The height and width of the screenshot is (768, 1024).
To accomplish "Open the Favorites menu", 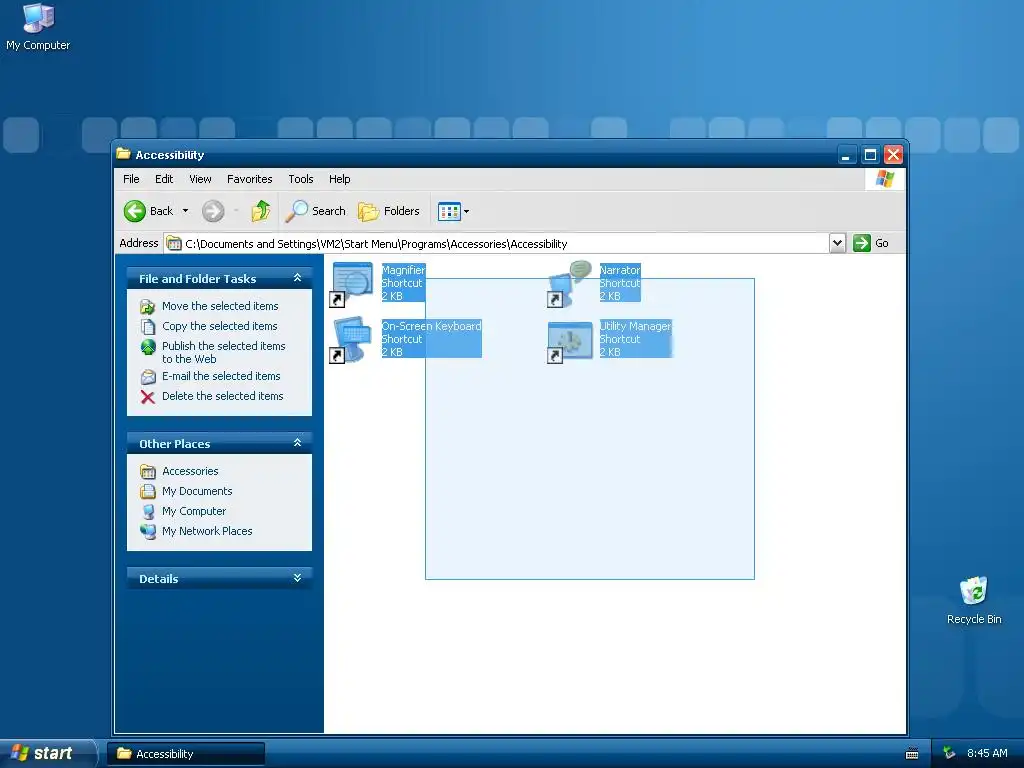I will pyautogui.click(x=249, y=179).
